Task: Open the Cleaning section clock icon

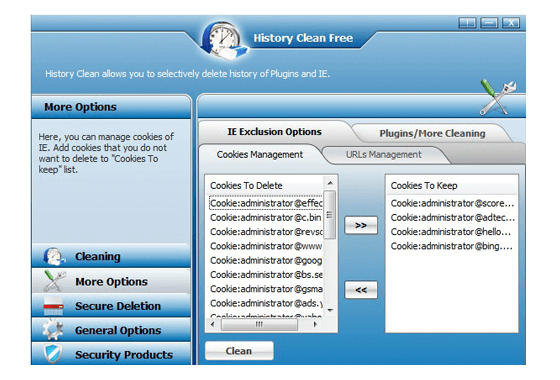Action: (54, 256)
